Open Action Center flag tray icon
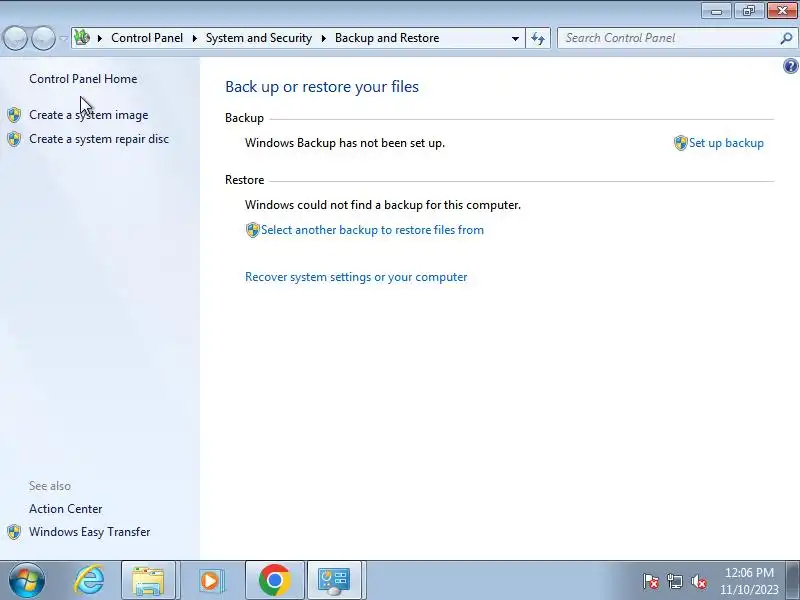This screenshot has height=600, width=800. click(651, 581)
